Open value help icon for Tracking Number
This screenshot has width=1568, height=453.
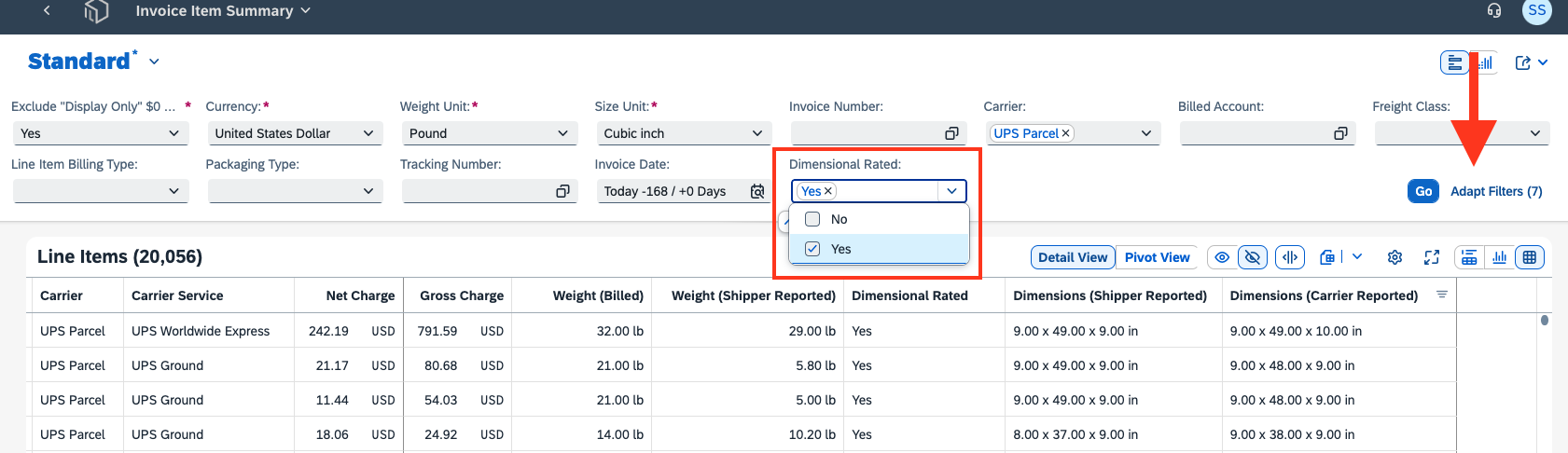[562, 191]
